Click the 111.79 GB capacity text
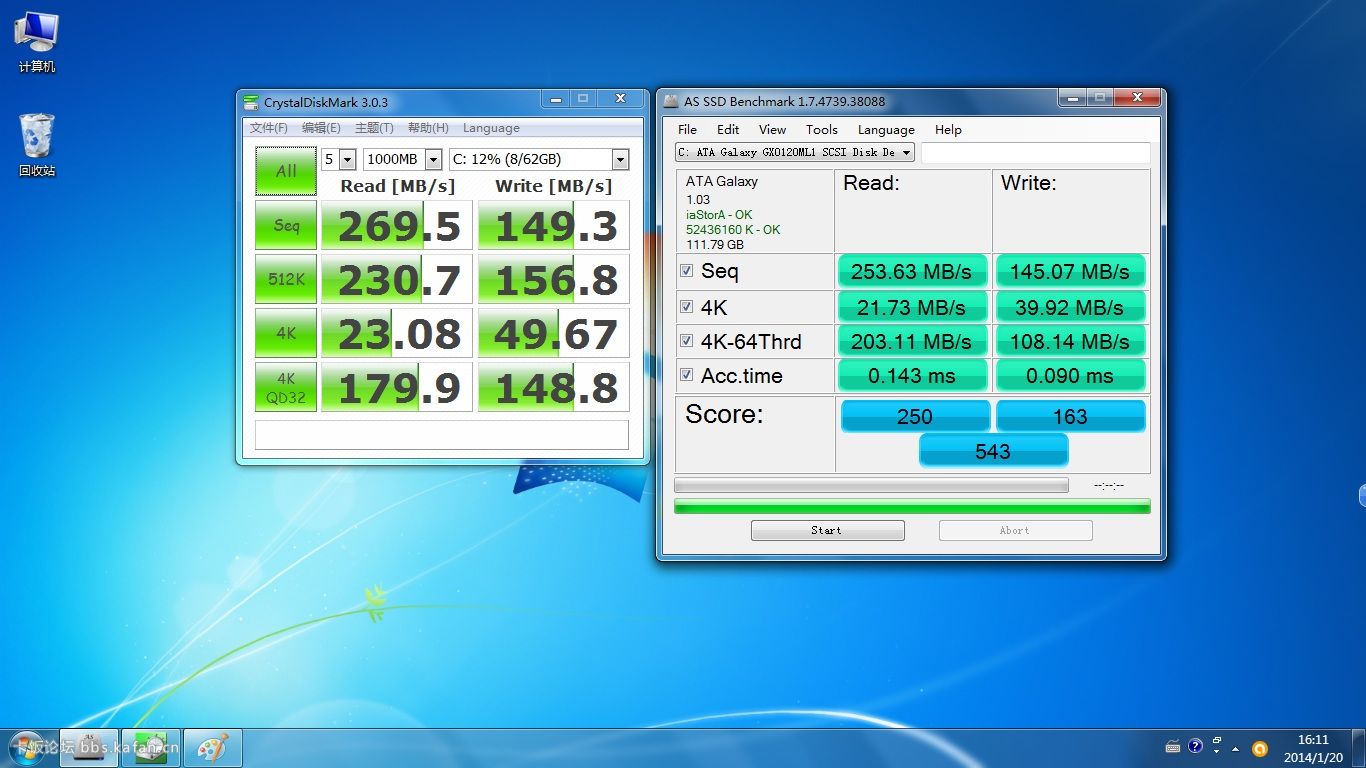 [x=715, y=244]
